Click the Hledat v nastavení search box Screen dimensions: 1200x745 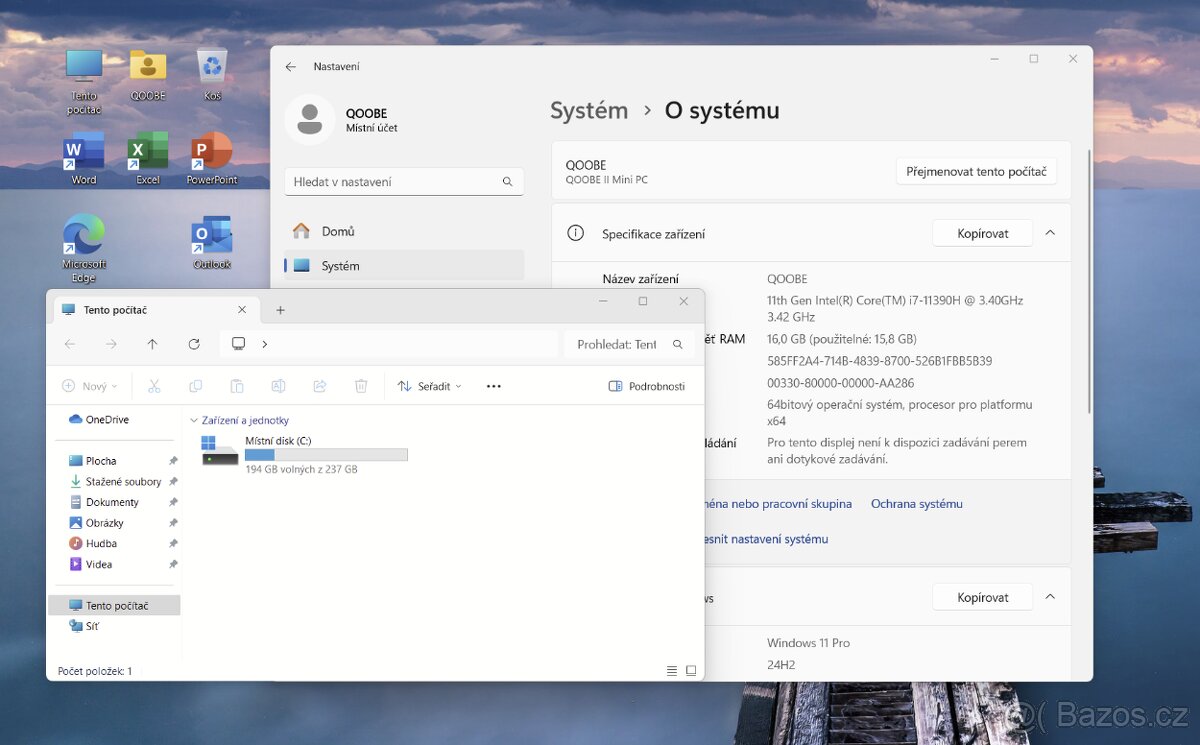(404, 181)
